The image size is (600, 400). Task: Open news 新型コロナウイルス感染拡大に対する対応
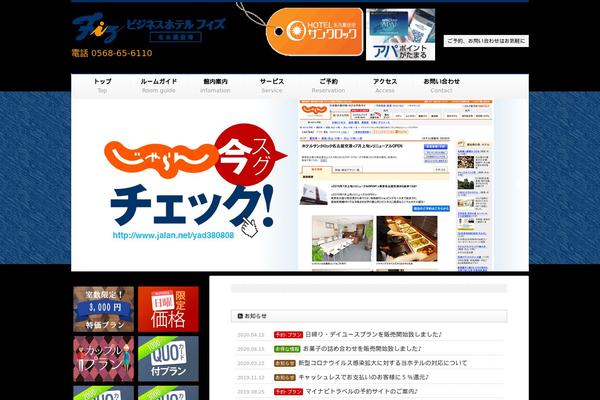pyautogui.click(x=383, y=363)
